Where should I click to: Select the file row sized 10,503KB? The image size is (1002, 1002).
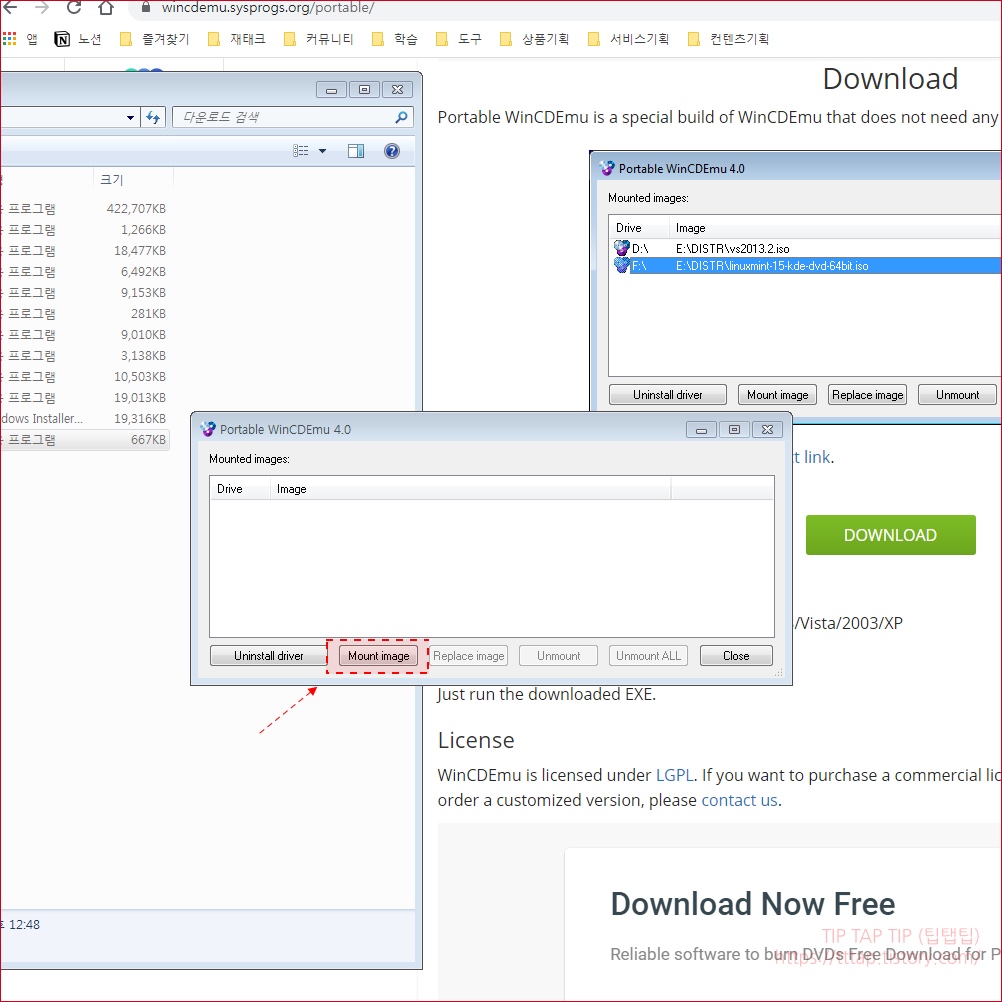(x=84, y=377)
